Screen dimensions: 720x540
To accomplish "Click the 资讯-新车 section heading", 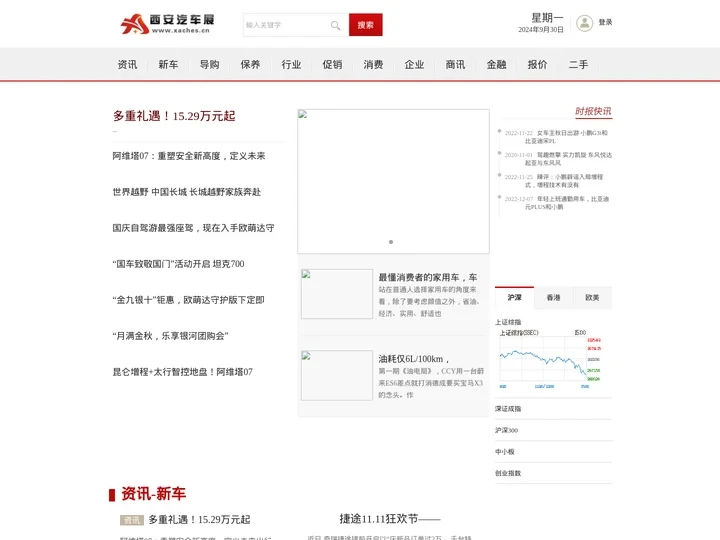I will coord(153,494).
